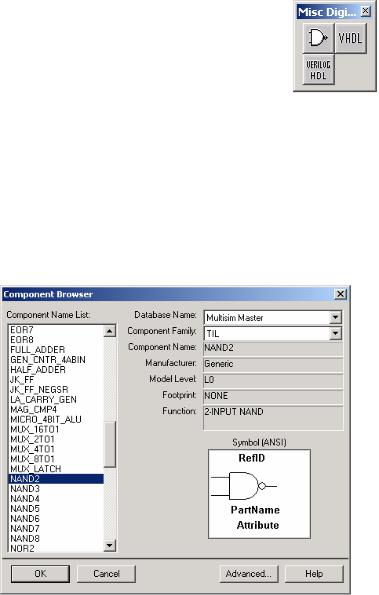Expand the Component Family dropdown
379x595 pixels.
click(x=335, y=334)
